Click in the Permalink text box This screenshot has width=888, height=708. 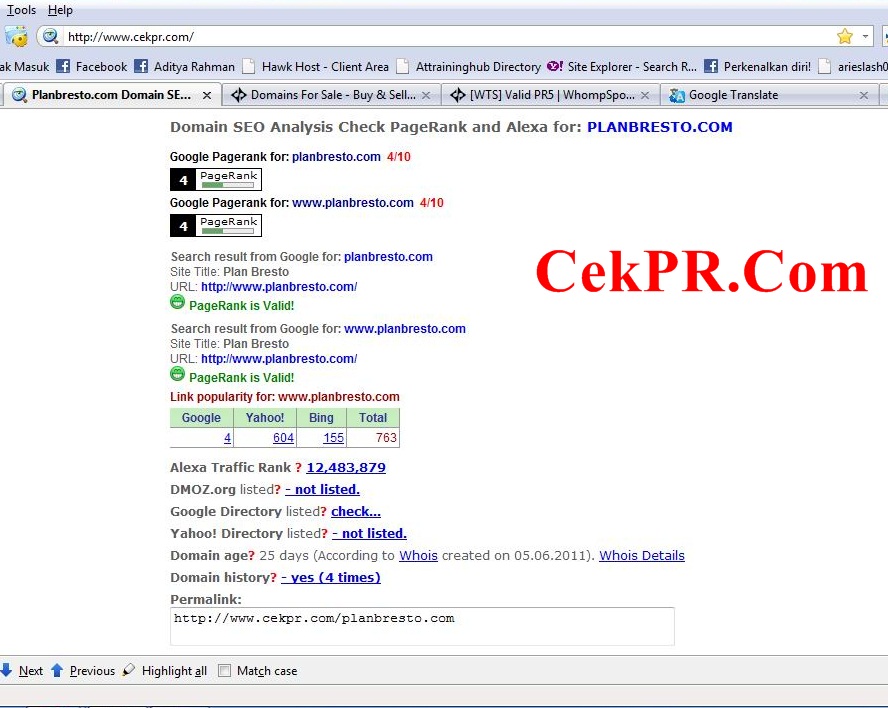[422, 626]
